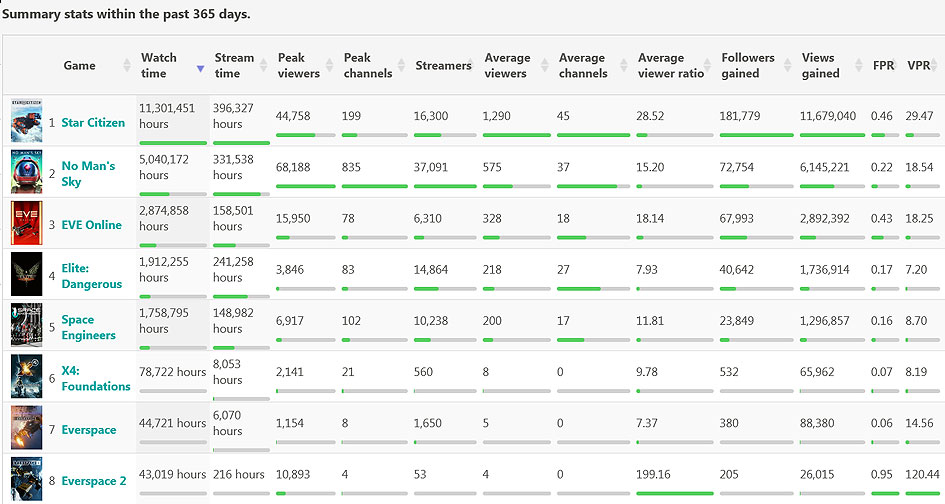Select No Man's Sky peak viewers 68,188
945x504 pixels.
pos(293,167)
